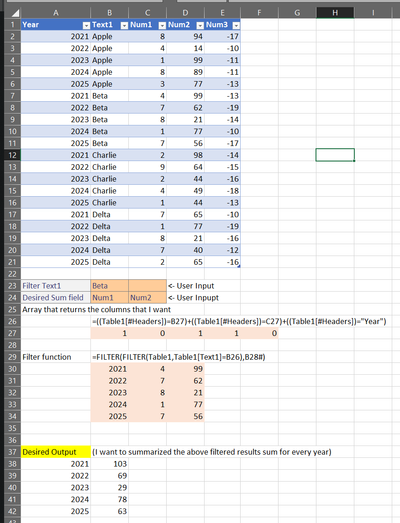Select column E header
The image size is (400, 523).
223,13
